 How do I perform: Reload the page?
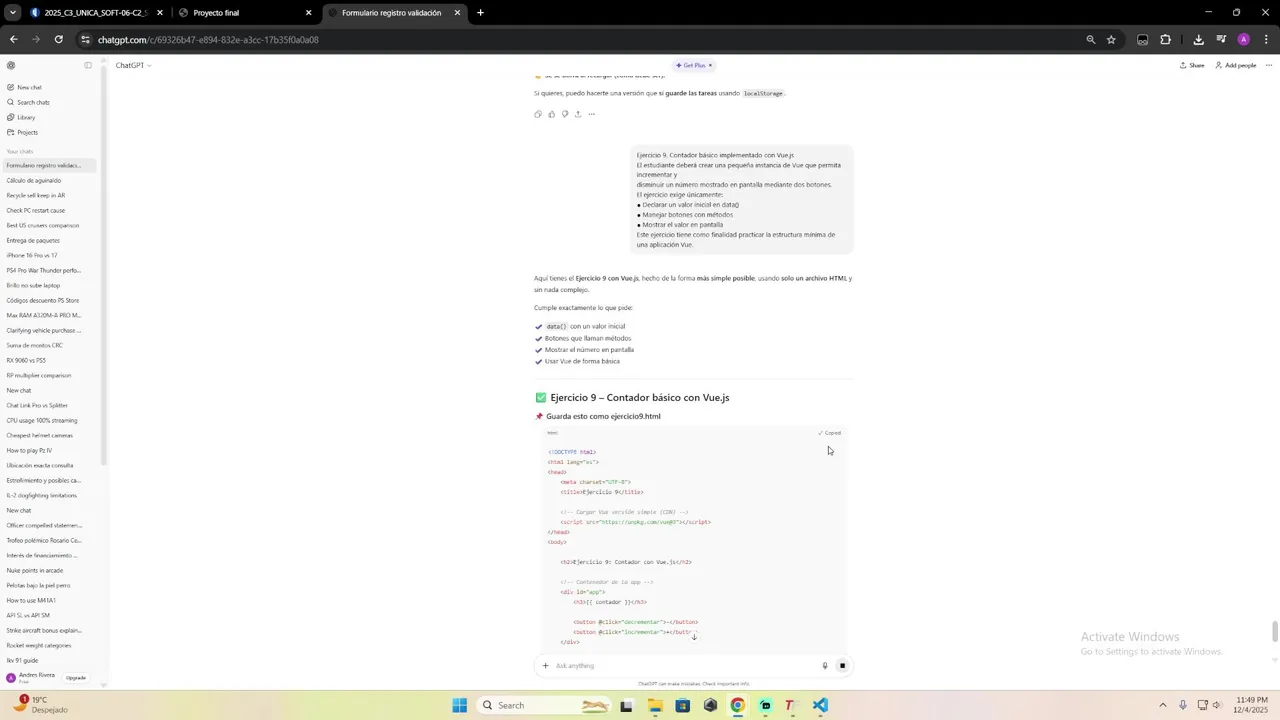coord(59,40)
